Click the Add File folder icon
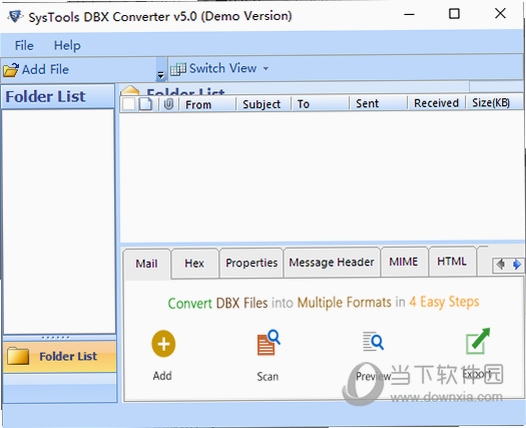Screen dimensions: 526x428 pos(11,70)
